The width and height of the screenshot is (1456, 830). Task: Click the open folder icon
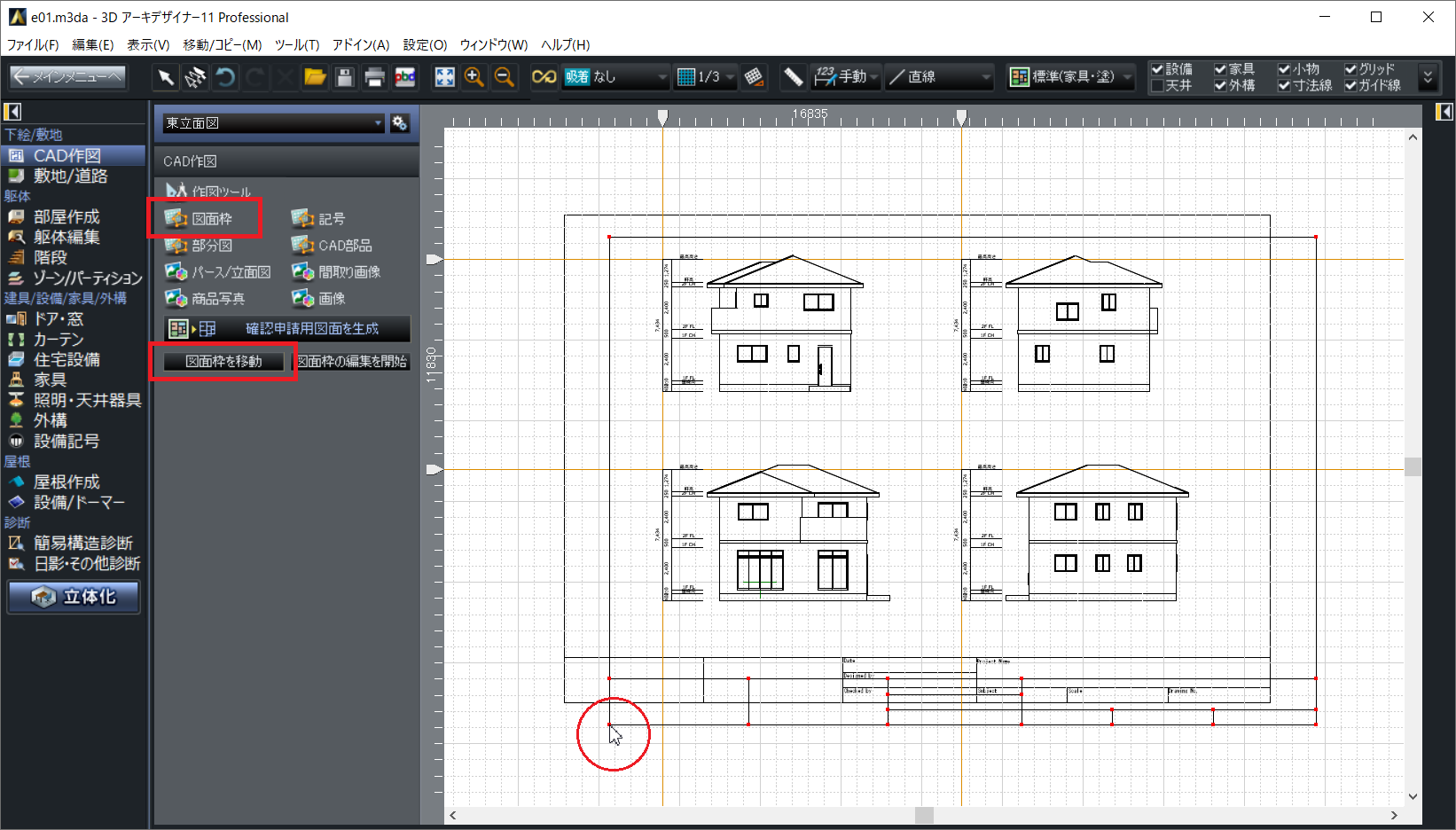pyautogui.click(x=315, y=78)
